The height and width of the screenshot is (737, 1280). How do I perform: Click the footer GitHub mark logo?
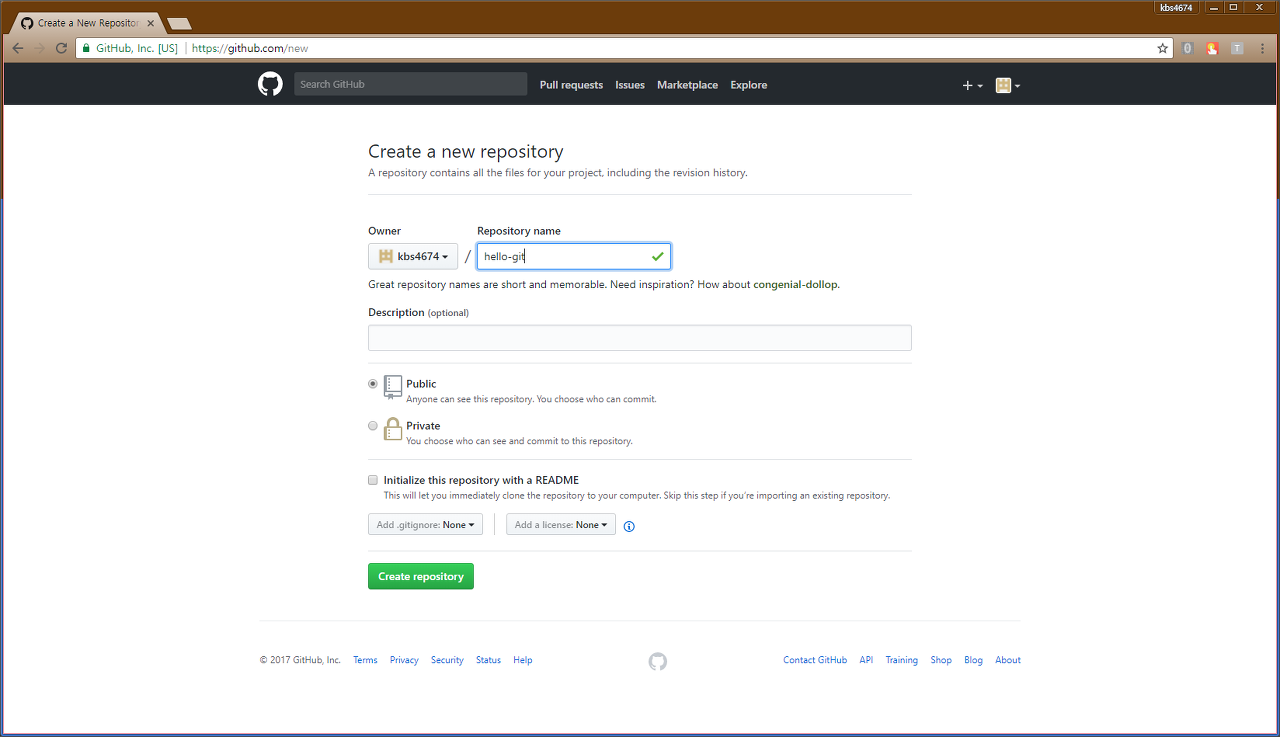[x=657, y=661]
